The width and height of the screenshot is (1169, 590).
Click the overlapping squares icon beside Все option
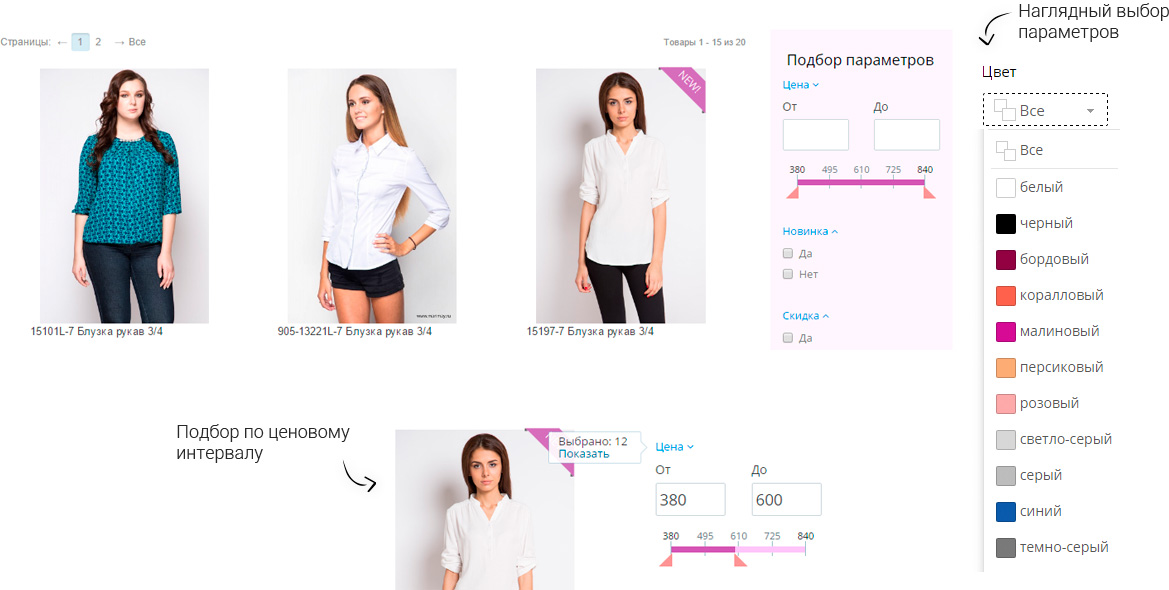pyautogui.click(x=1005, y=150)
